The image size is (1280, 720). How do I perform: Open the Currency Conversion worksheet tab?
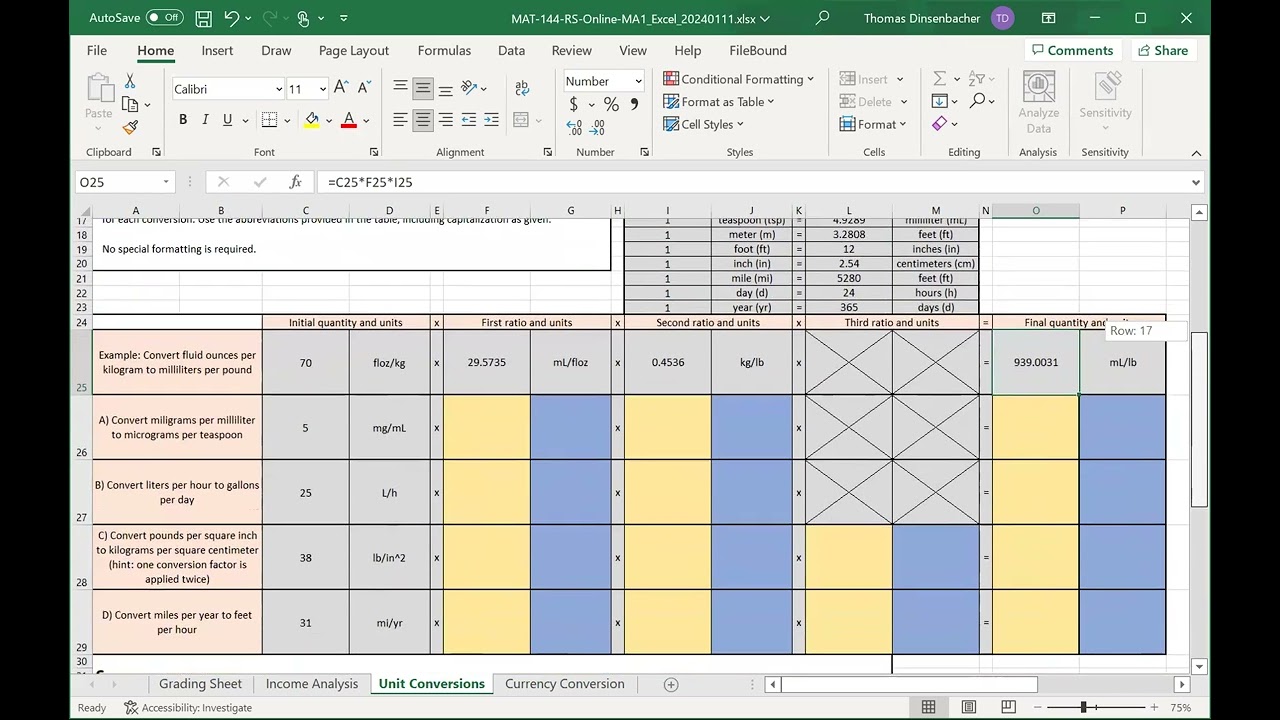(564, 684)
